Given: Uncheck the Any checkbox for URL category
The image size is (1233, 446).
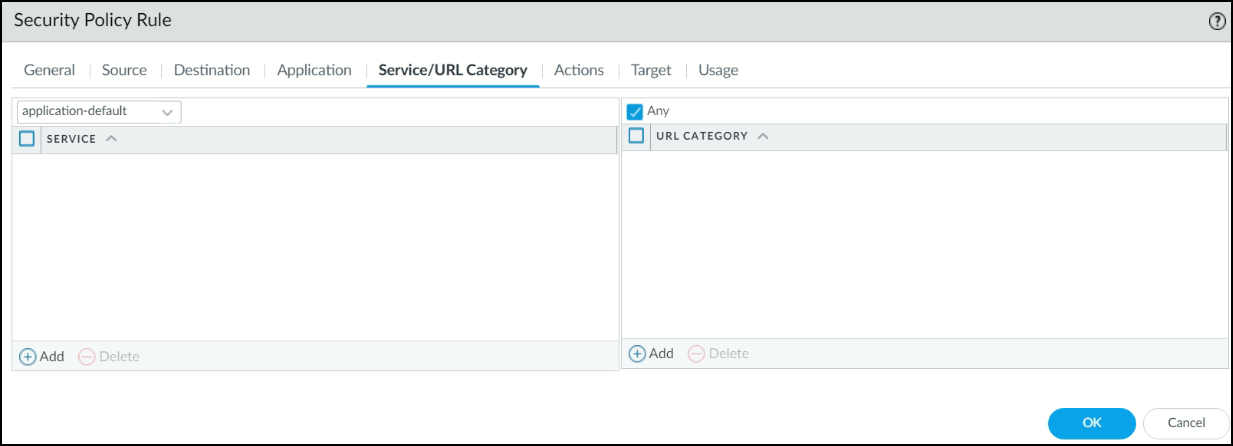Looking at the screenshot, I should pos(634,111).
